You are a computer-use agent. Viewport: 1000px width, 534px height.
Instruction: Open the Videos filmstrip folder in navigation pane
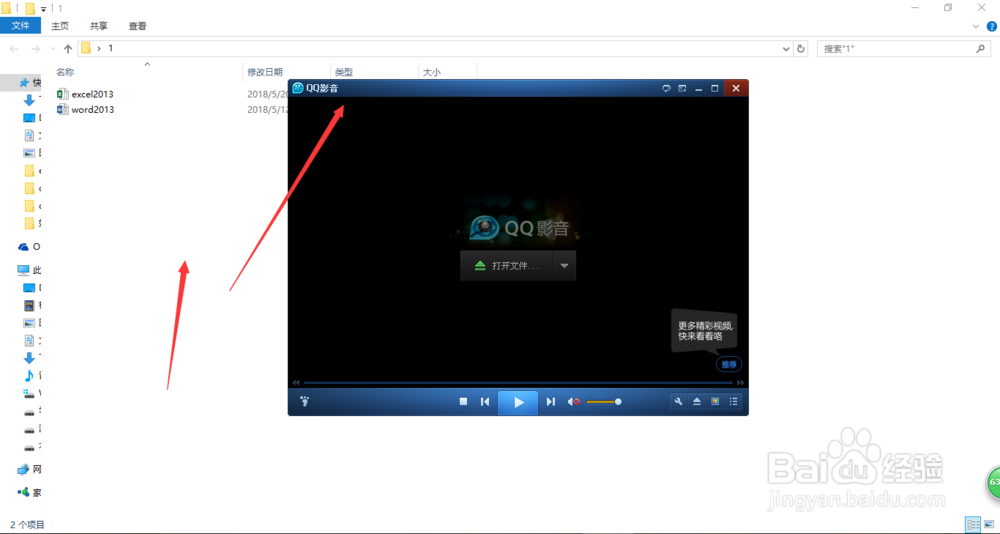pos(29,306)
